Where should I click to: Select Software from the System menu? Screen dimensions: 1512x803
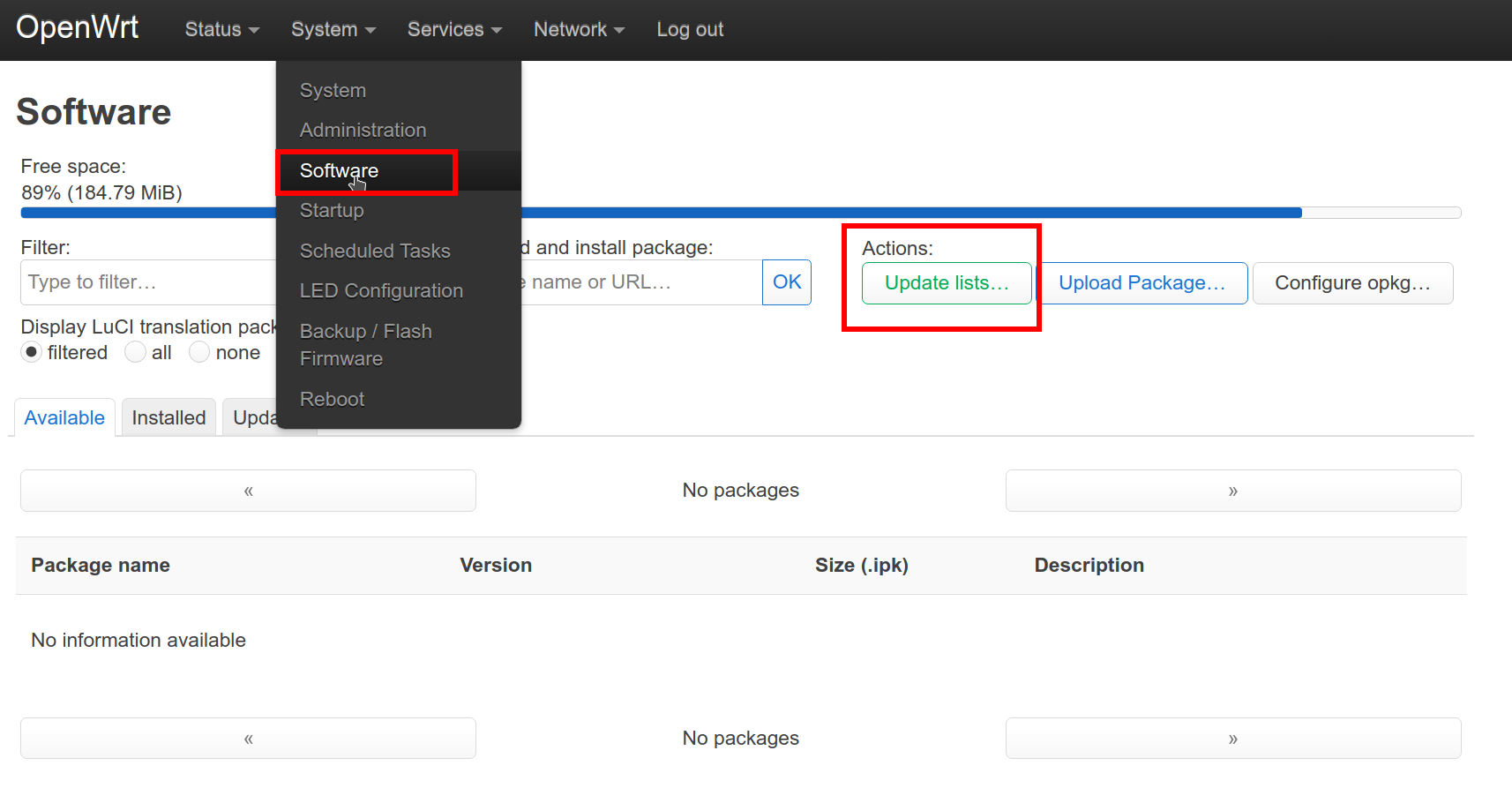tap(339, 171)
